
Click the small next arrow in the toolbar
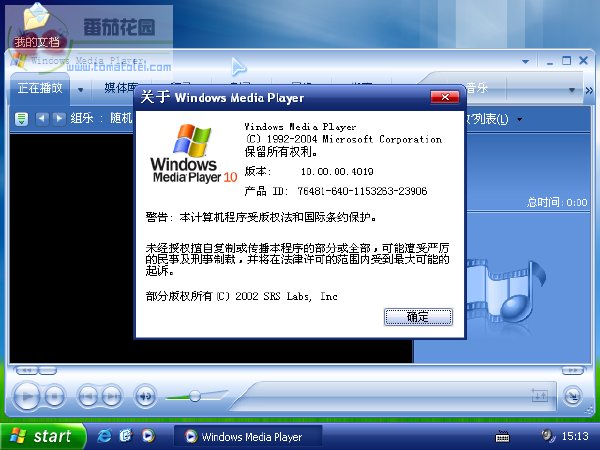point(59,118)
